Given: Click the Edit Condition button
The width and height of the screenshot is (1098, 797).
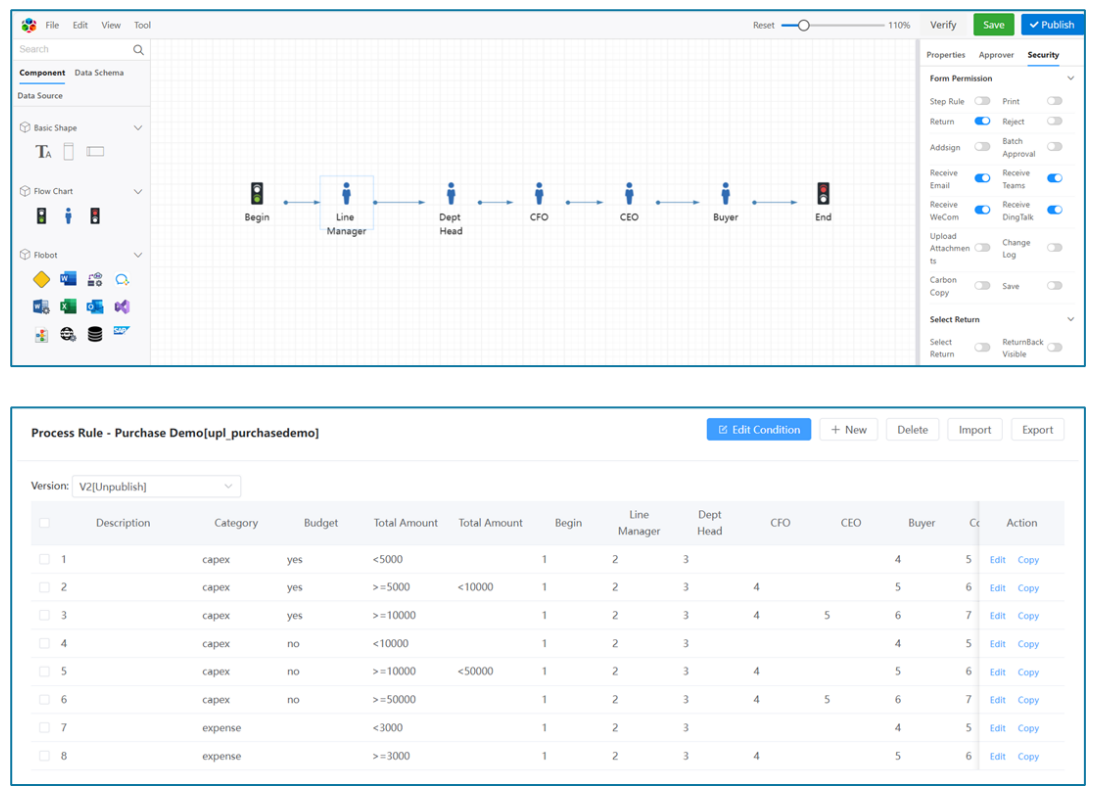Looking at the screenshot, I should point(758,429).
